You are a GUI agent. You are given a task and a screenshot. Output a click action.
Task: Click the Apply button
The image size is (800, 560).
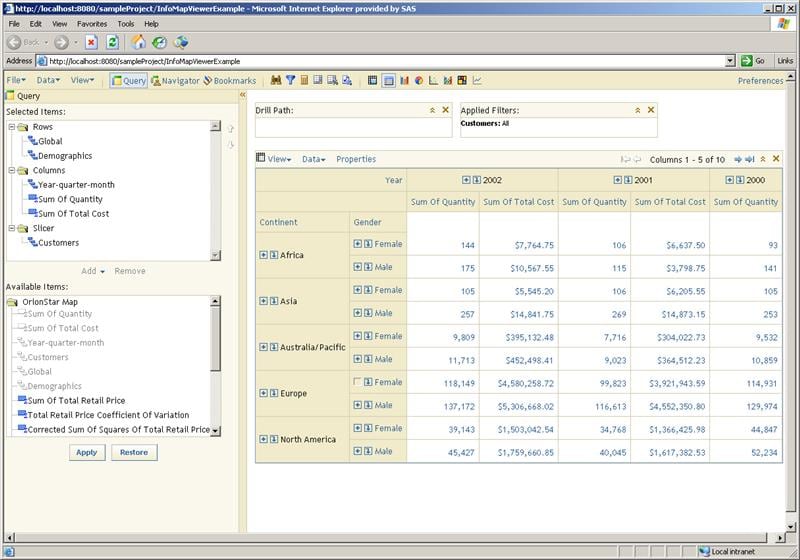(x=87, y=452)
